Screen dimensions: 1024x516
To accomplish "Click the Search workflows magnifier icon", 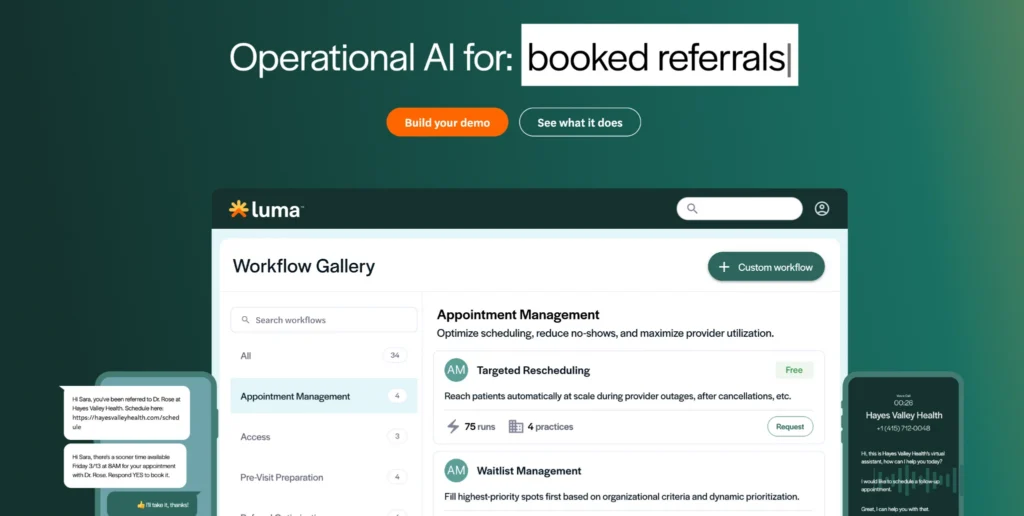I will [246, 320].
